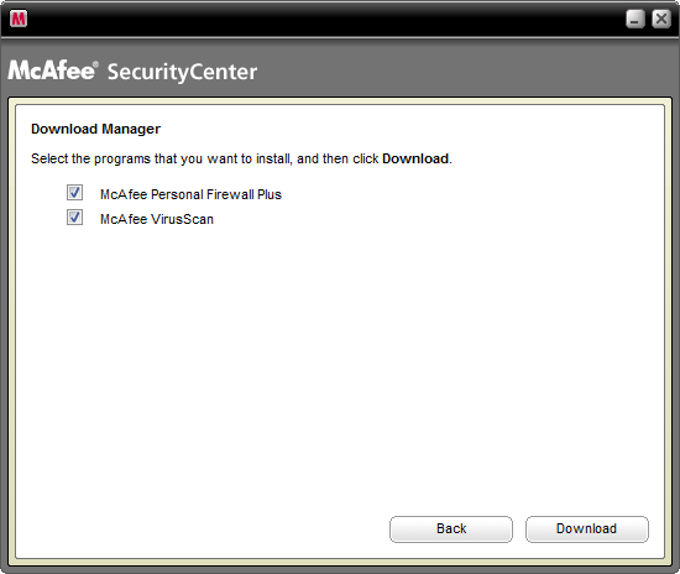Click the word 'Plus' in the firewall label
This screenshot has height=574, width=680.
tap(269, 194)
